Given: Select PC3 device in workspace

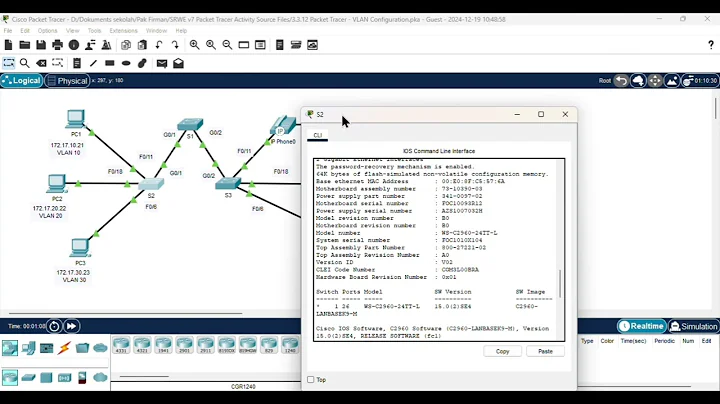Looking at the screenshot, I should coord(80,248).
